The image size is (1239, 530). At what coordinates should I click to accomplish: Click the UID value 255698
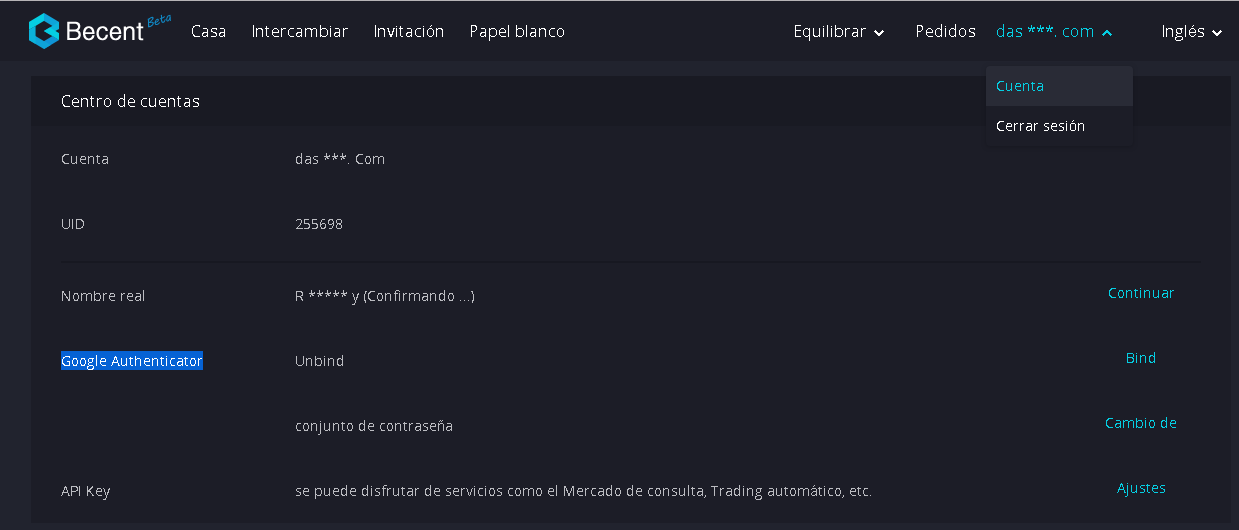click(319, 224)
